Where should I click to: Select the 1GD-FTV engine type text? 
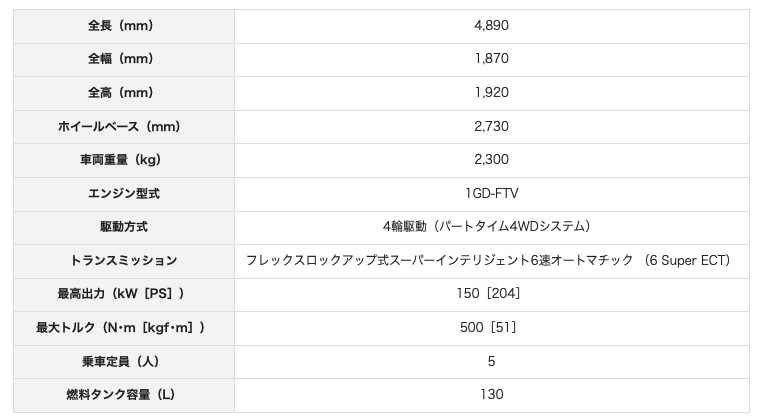coord(491,193)
